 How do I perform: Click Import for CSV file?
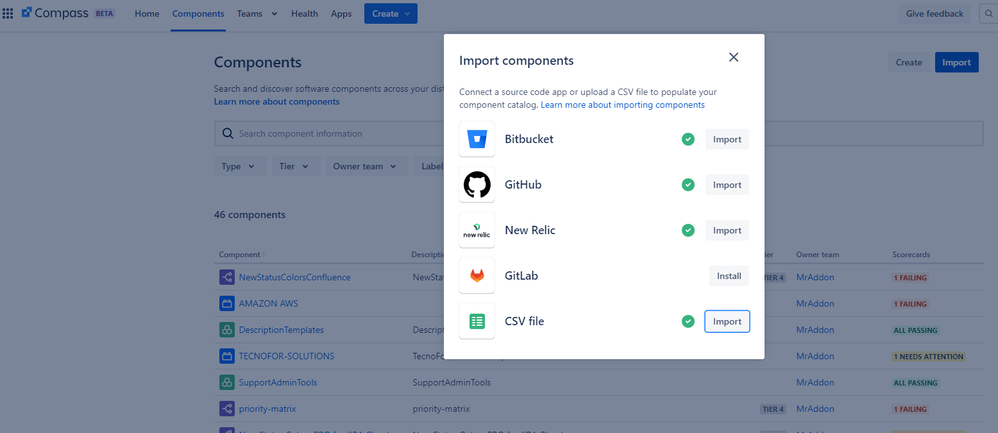coord(727,322)
